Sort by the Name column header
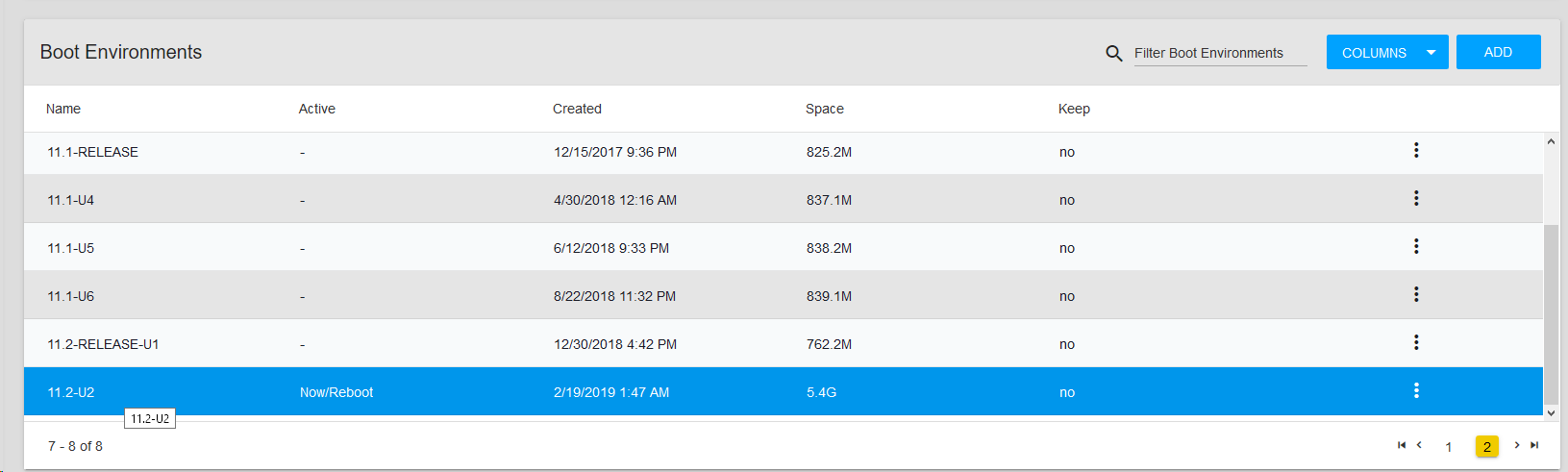 tap(63, 109)
